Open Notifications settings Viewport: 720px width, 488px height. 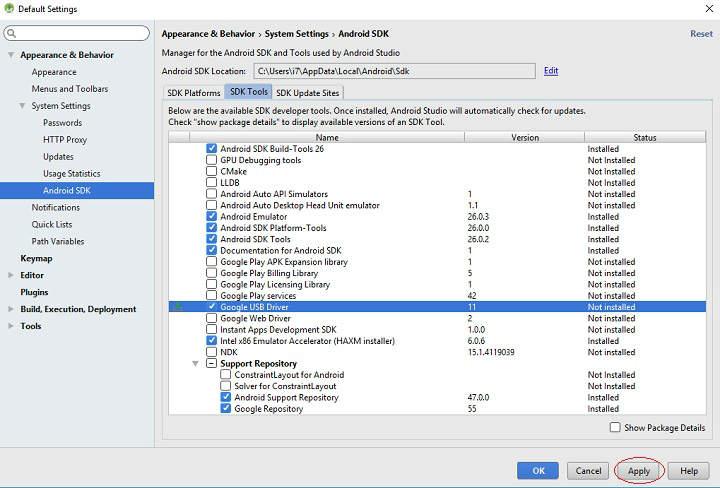pos(56,208)
